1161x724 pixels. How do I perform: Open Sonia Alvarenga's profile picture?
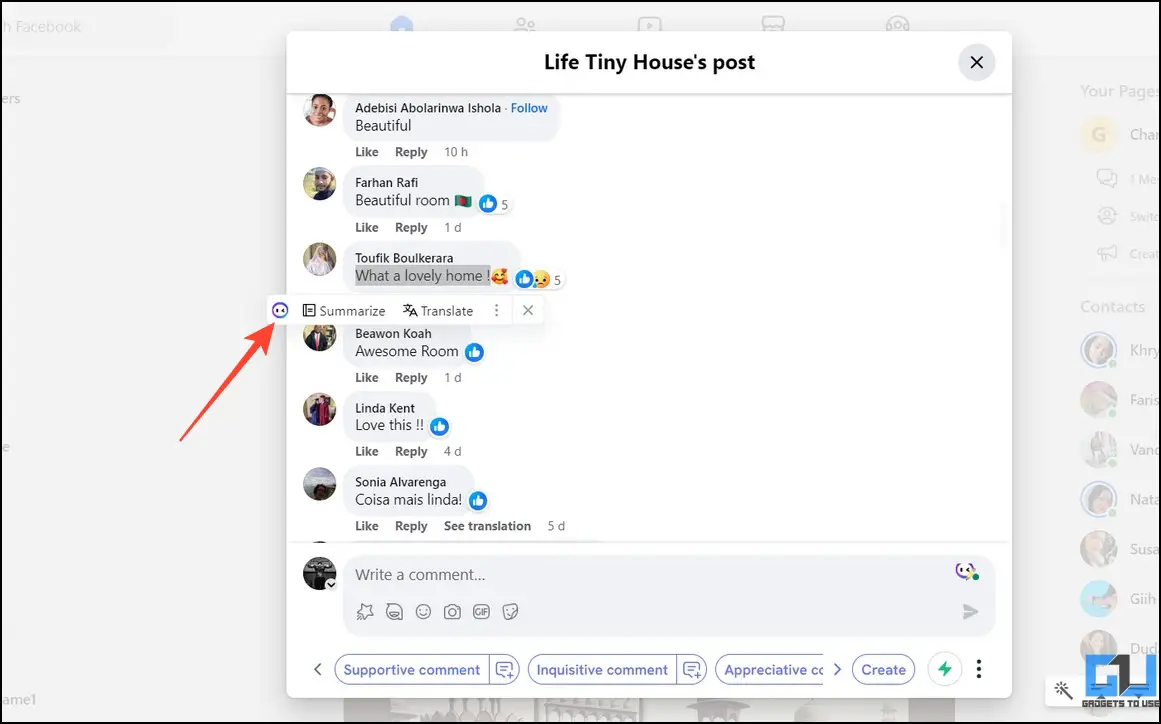320,483
